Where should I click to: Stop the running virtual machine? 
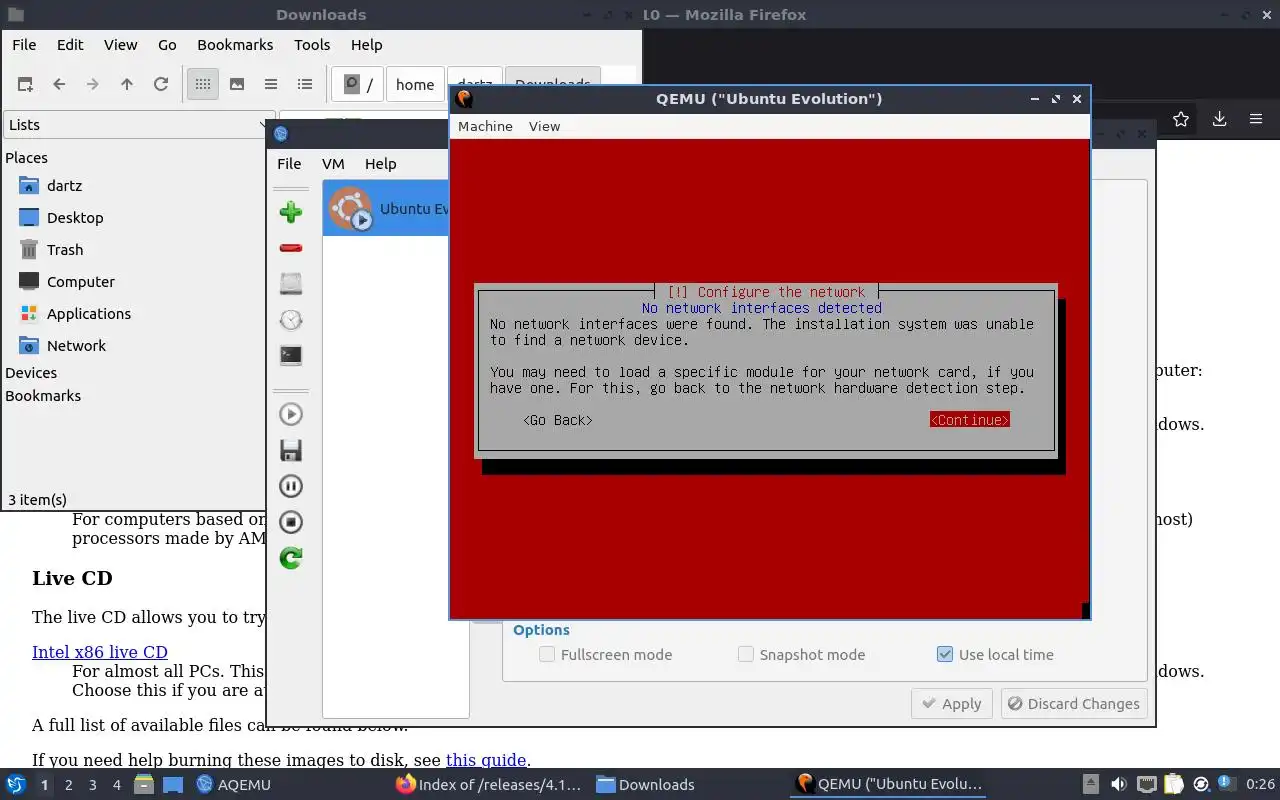click(291, 522)
